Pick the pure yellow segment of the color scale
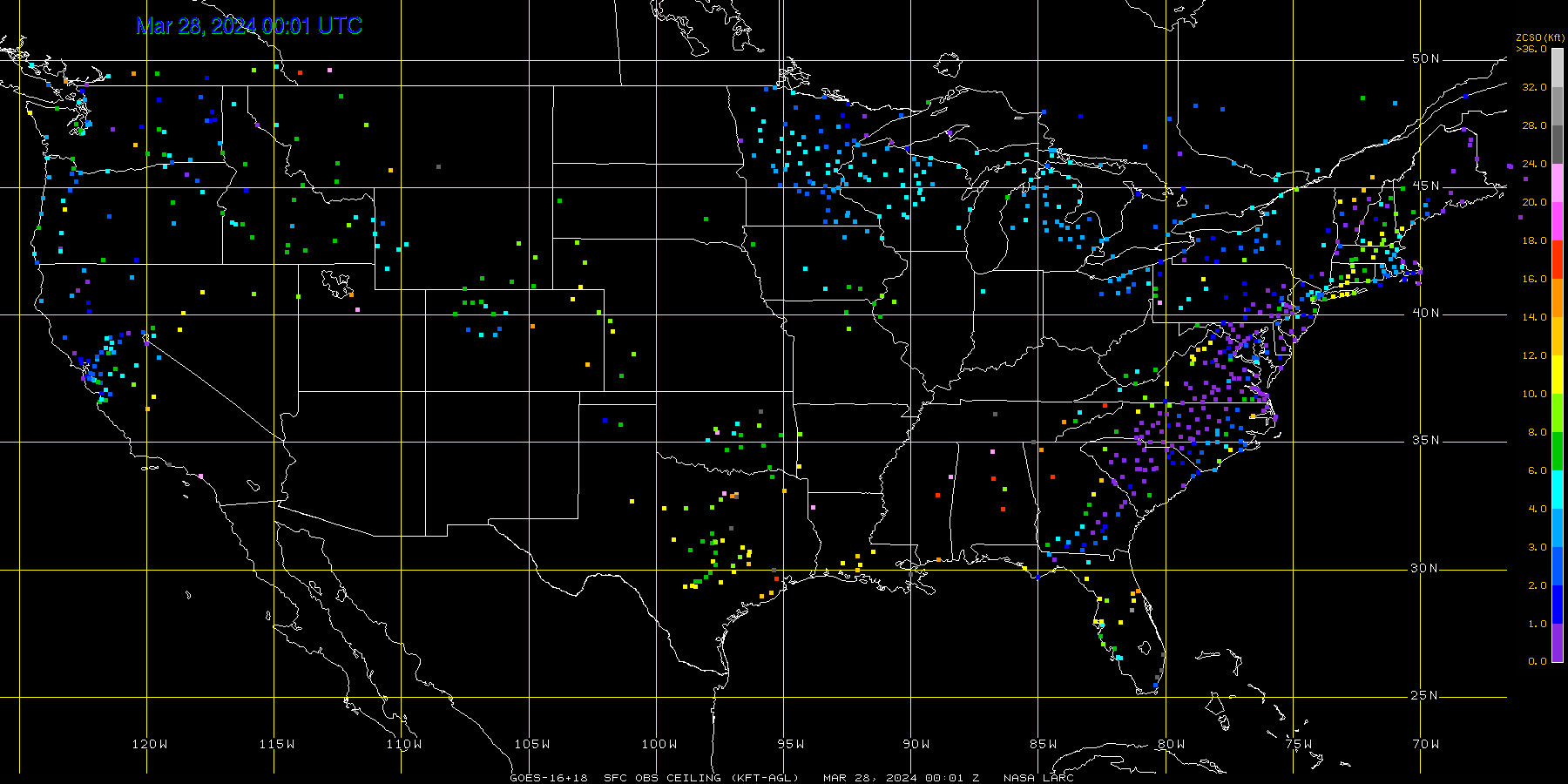This screenshot has width=1568, height=784. 1558,375
